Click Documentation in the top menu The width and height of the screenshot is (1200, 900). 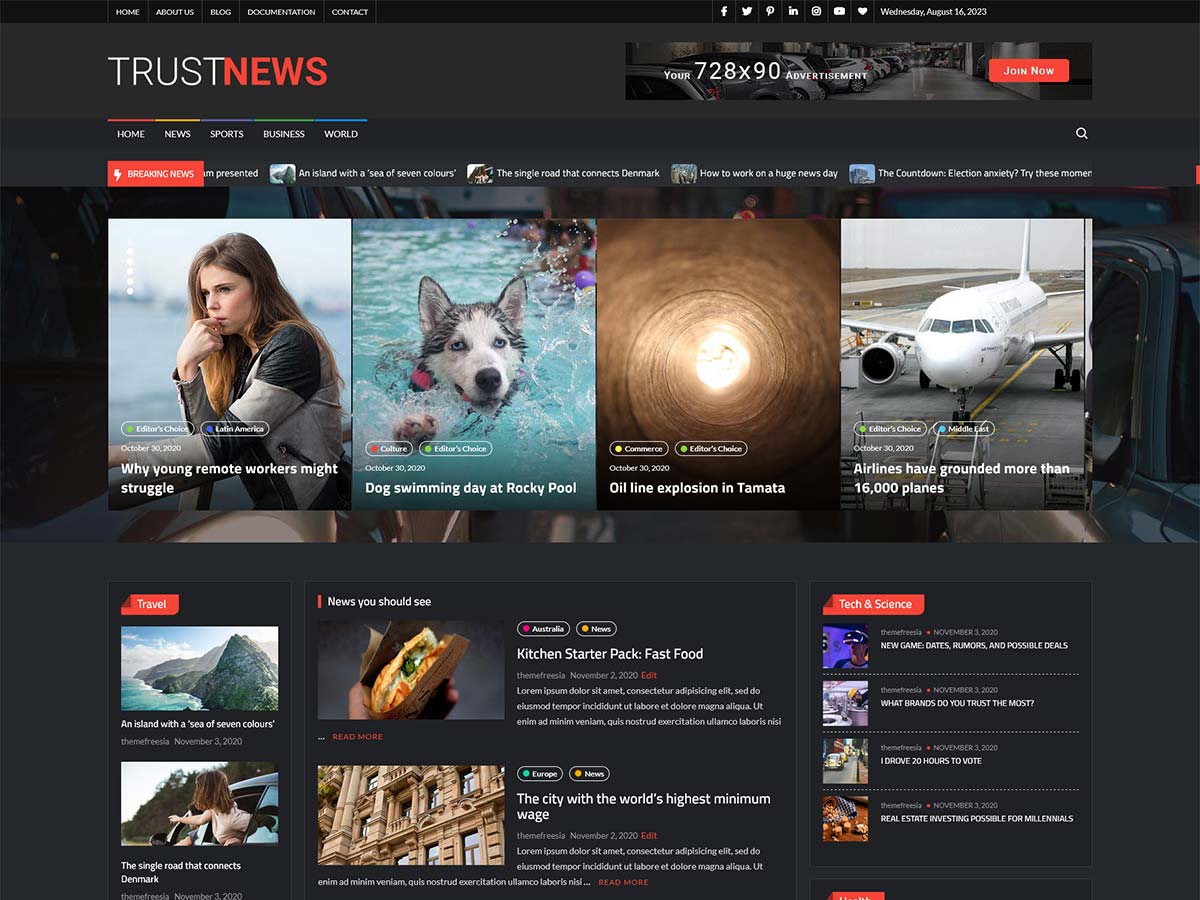[x=281, y=12]
